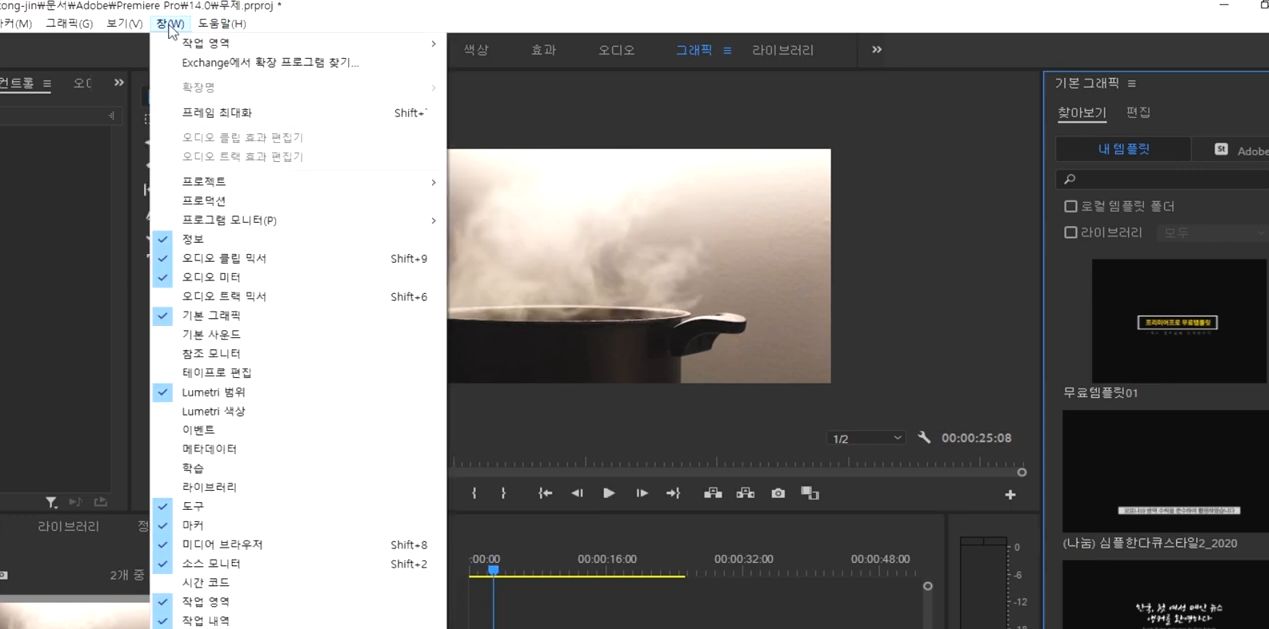Step forward one frame
1269x629 pixels.
click(642, 493)
